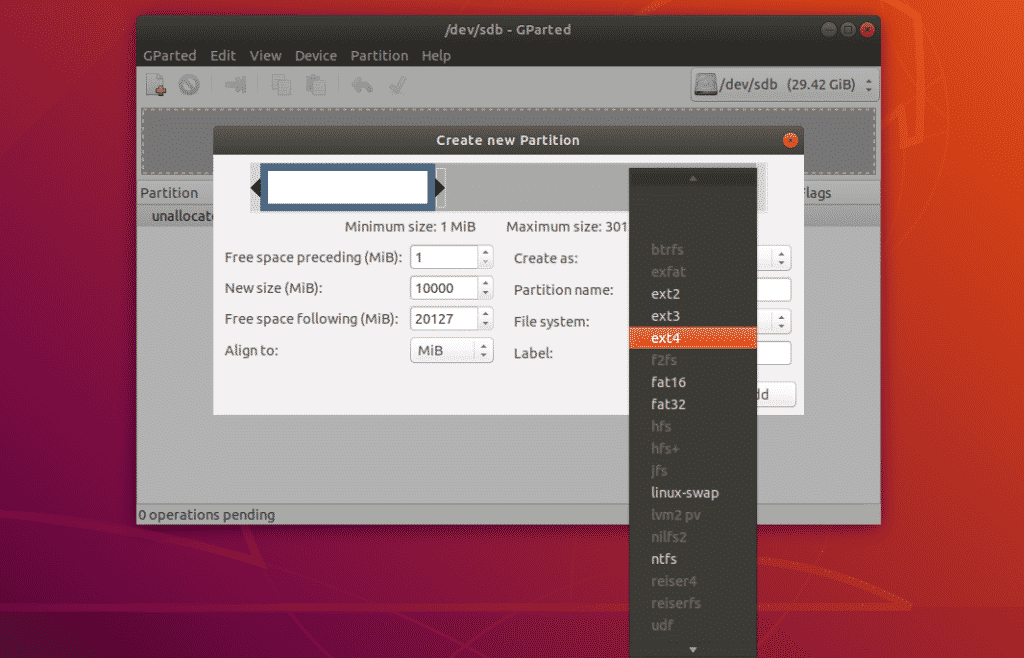Increase New size using its up spinner
Screen dimensions: 1024x658
484,283
